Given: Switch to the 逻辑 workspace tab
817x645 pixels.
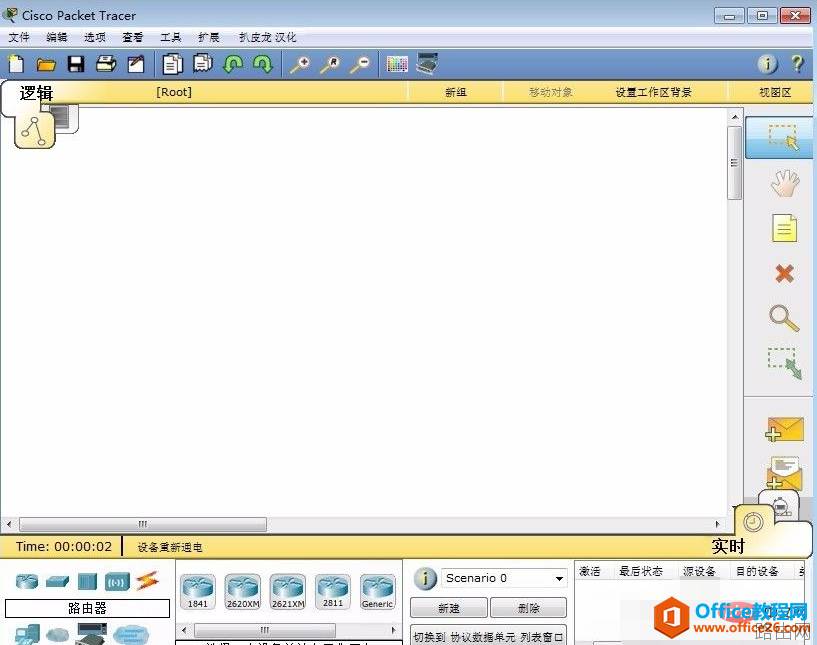Looking at the screenshot, I should (x=36, y=93).
